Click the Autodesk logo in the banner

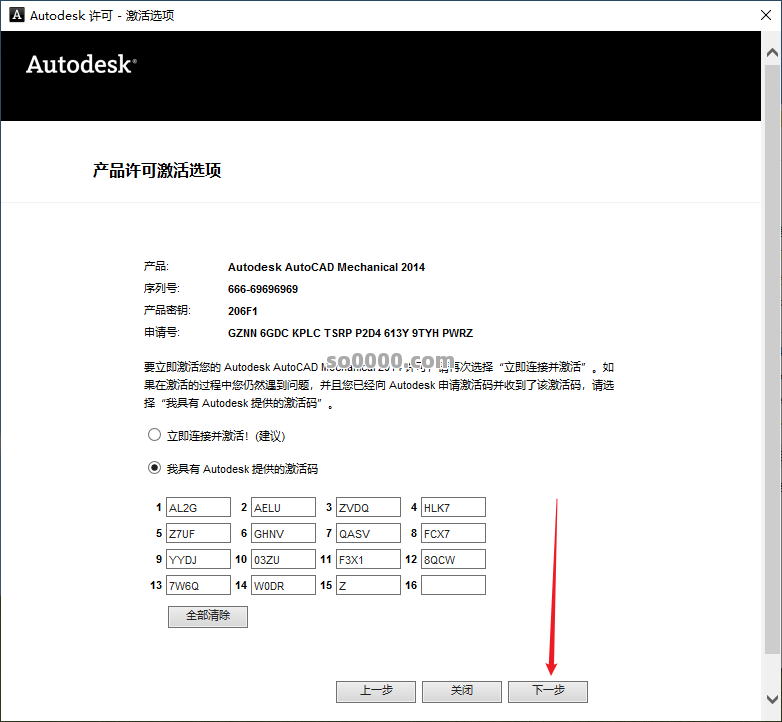81,64
